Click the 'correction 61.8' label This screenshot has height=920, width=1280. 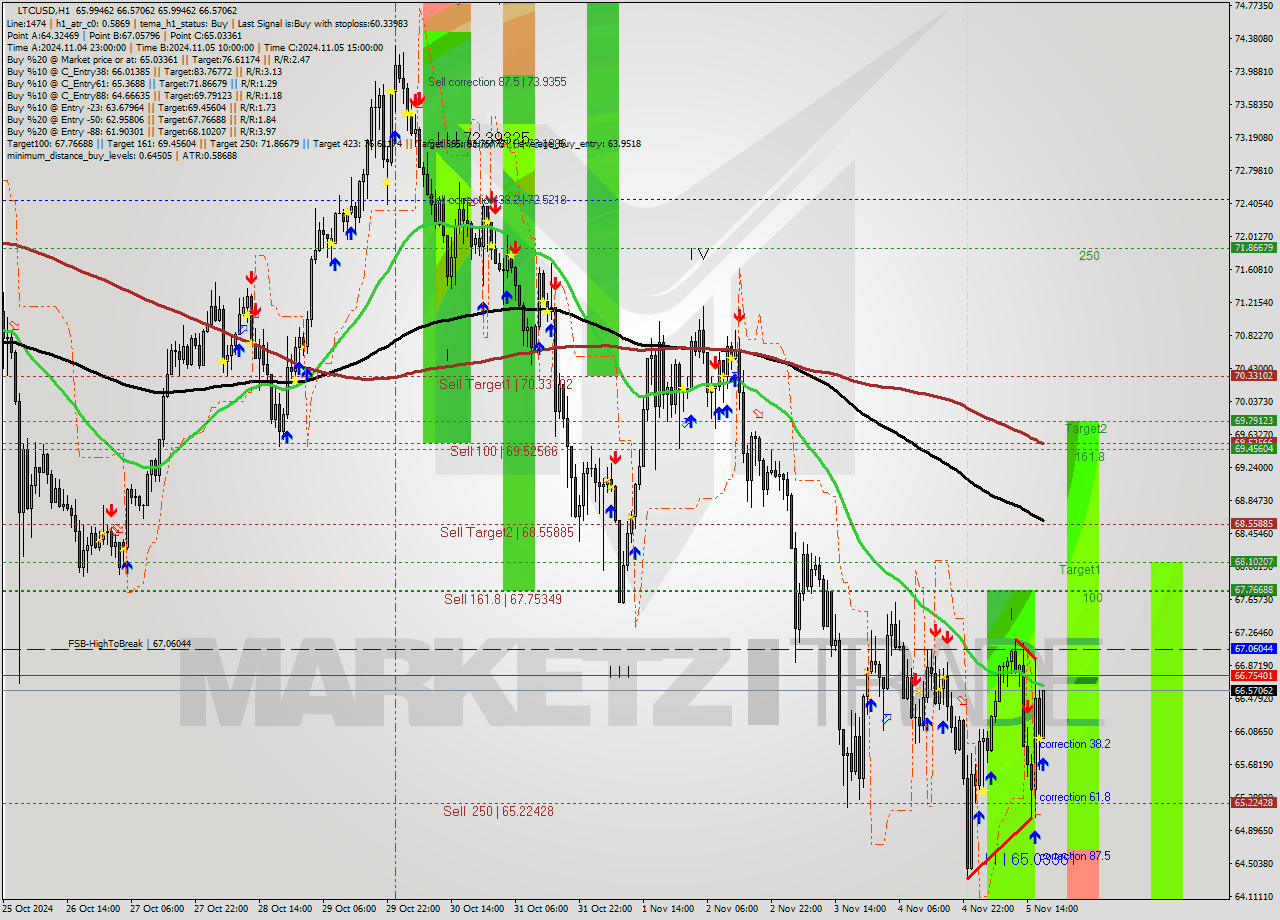click(x=1074, y=797)
